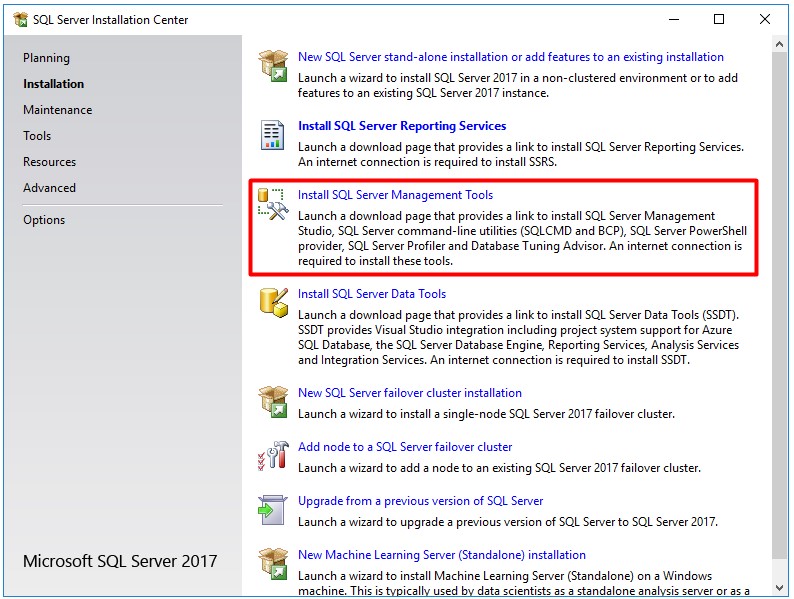Go to the Advanced section

(49, 188)
